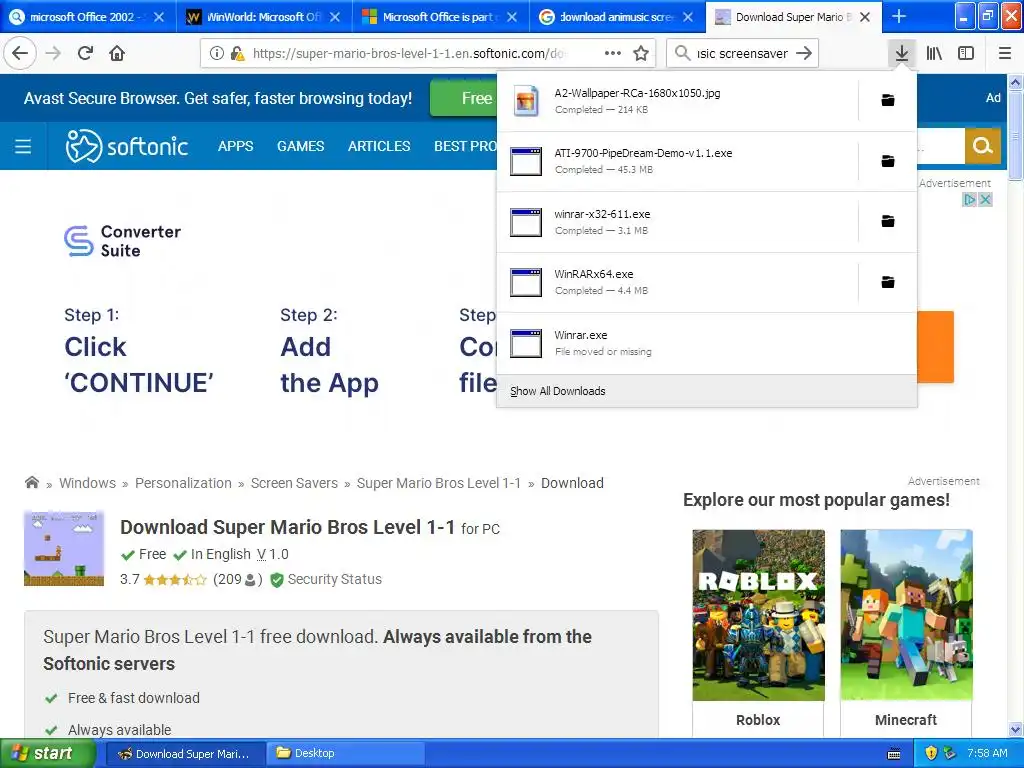Open the Windows Start menu
The height and width of the screenshot is (768, 1024).
click(x=47, y=753)
